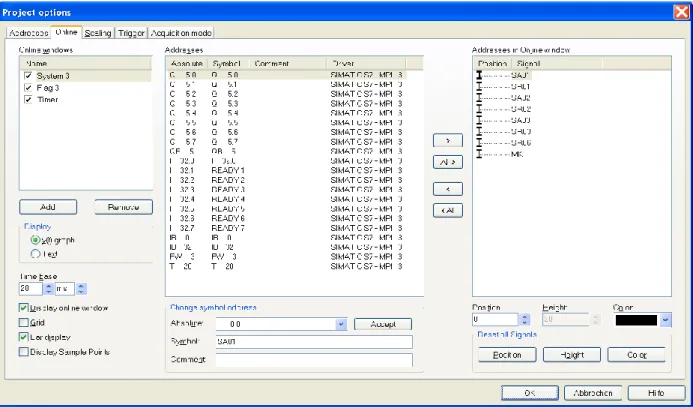Select the T 20 address row
The width and height of the screenshot is (693, 408).
tap(286, 267)
